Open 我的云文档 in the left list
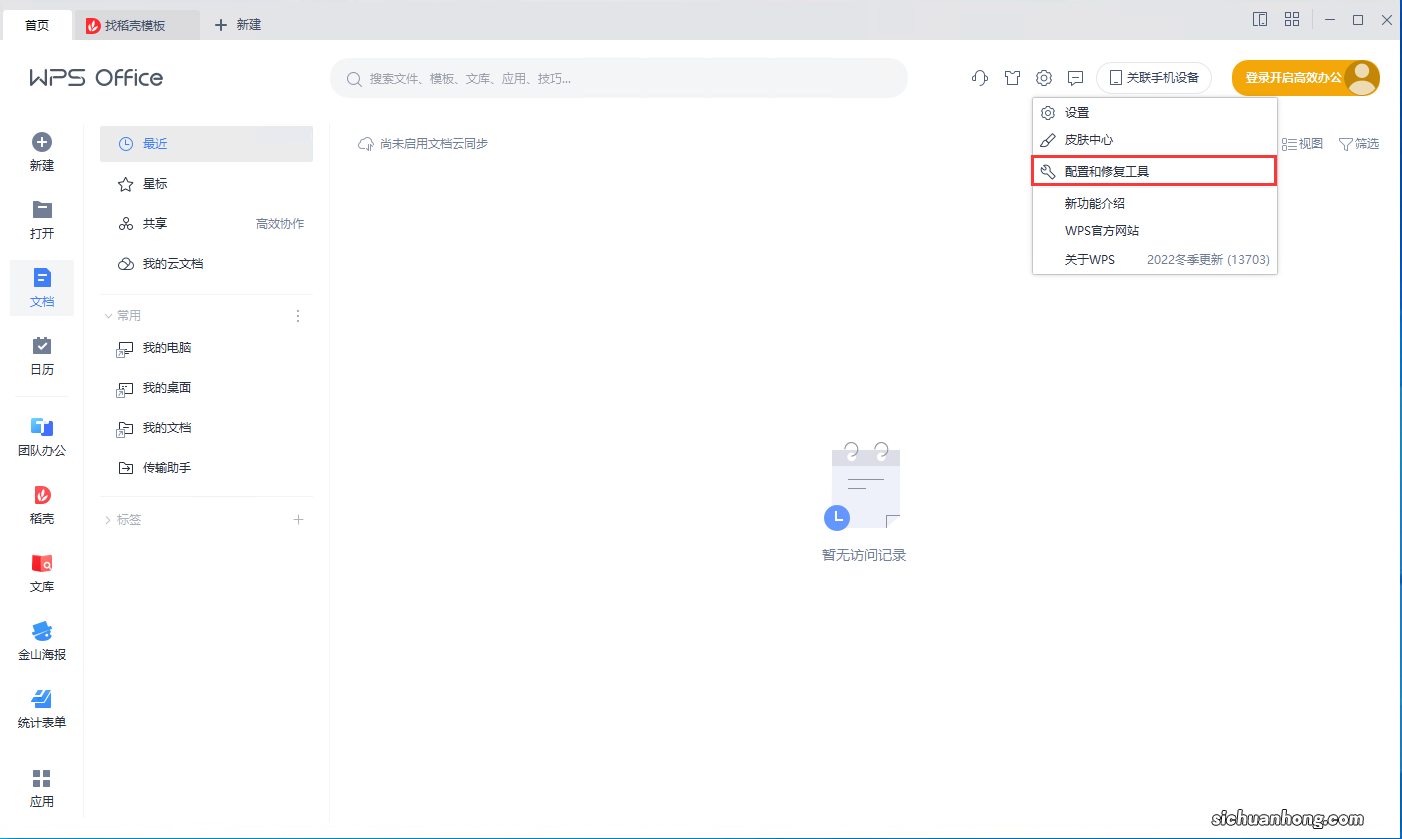1402x839 pixels. click(206, 264)
